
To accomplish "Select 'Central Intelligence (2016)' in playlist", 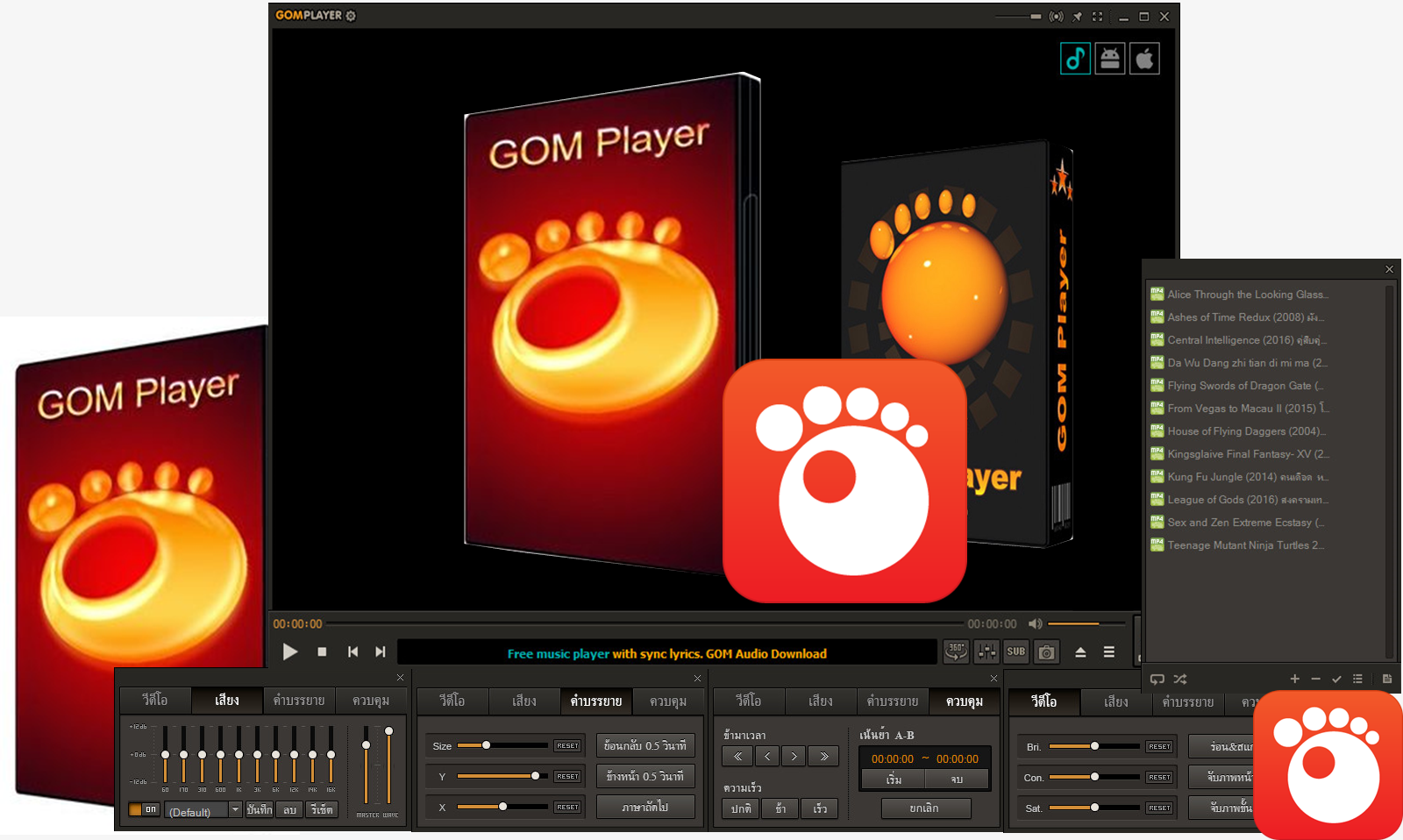I will 1239,340.
